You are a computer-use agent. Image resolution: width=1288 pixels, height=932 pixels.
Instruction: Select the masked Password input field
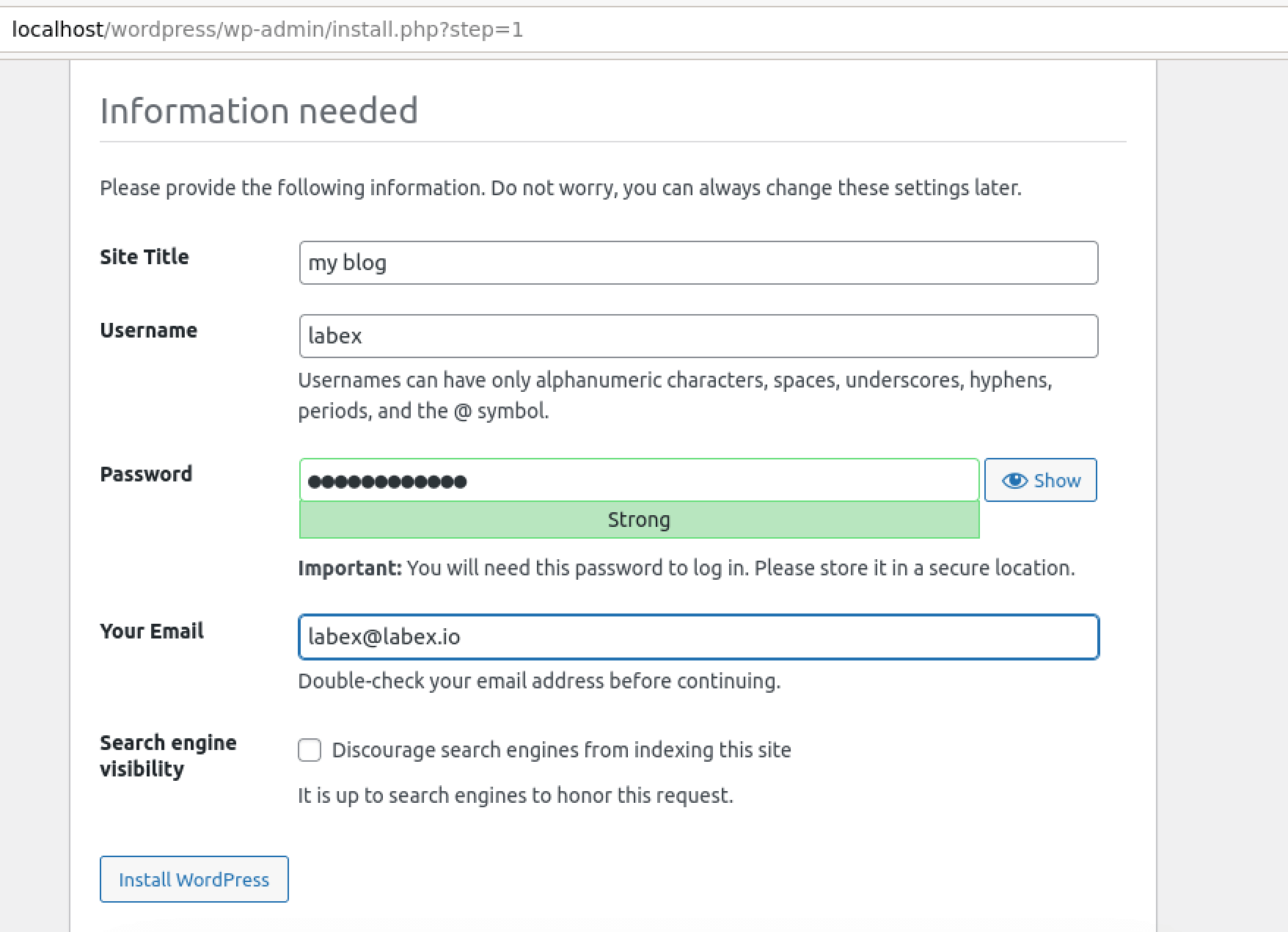click(638, 480)
